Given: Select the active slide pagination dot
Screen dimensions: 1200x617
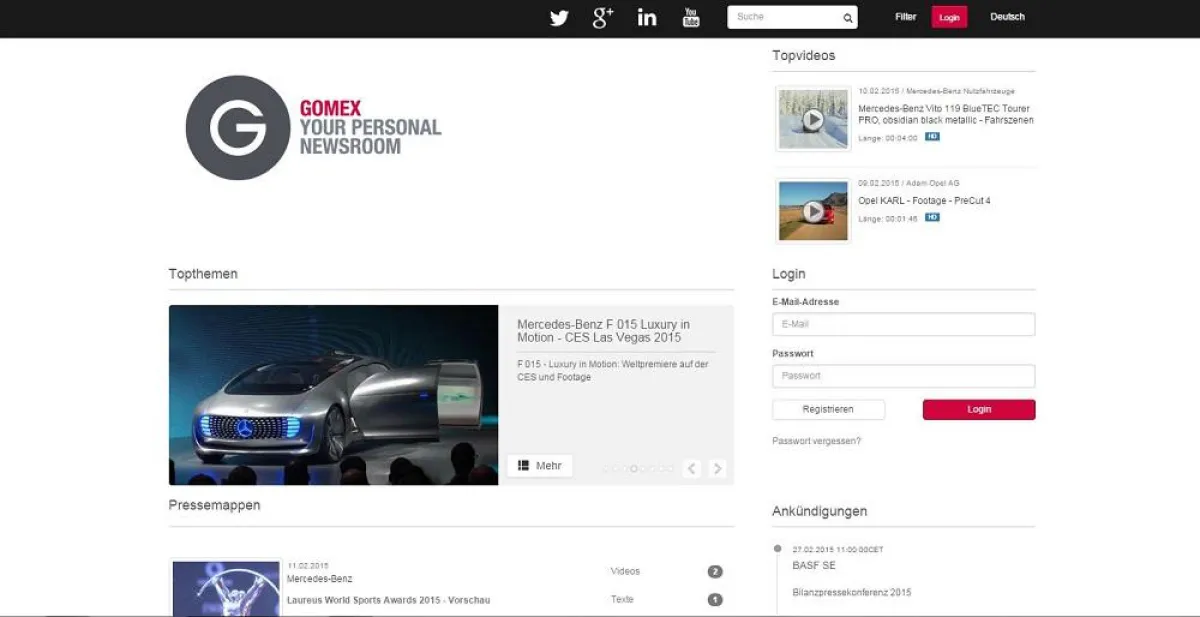Looking at the screenshot, I should (635, 468).
